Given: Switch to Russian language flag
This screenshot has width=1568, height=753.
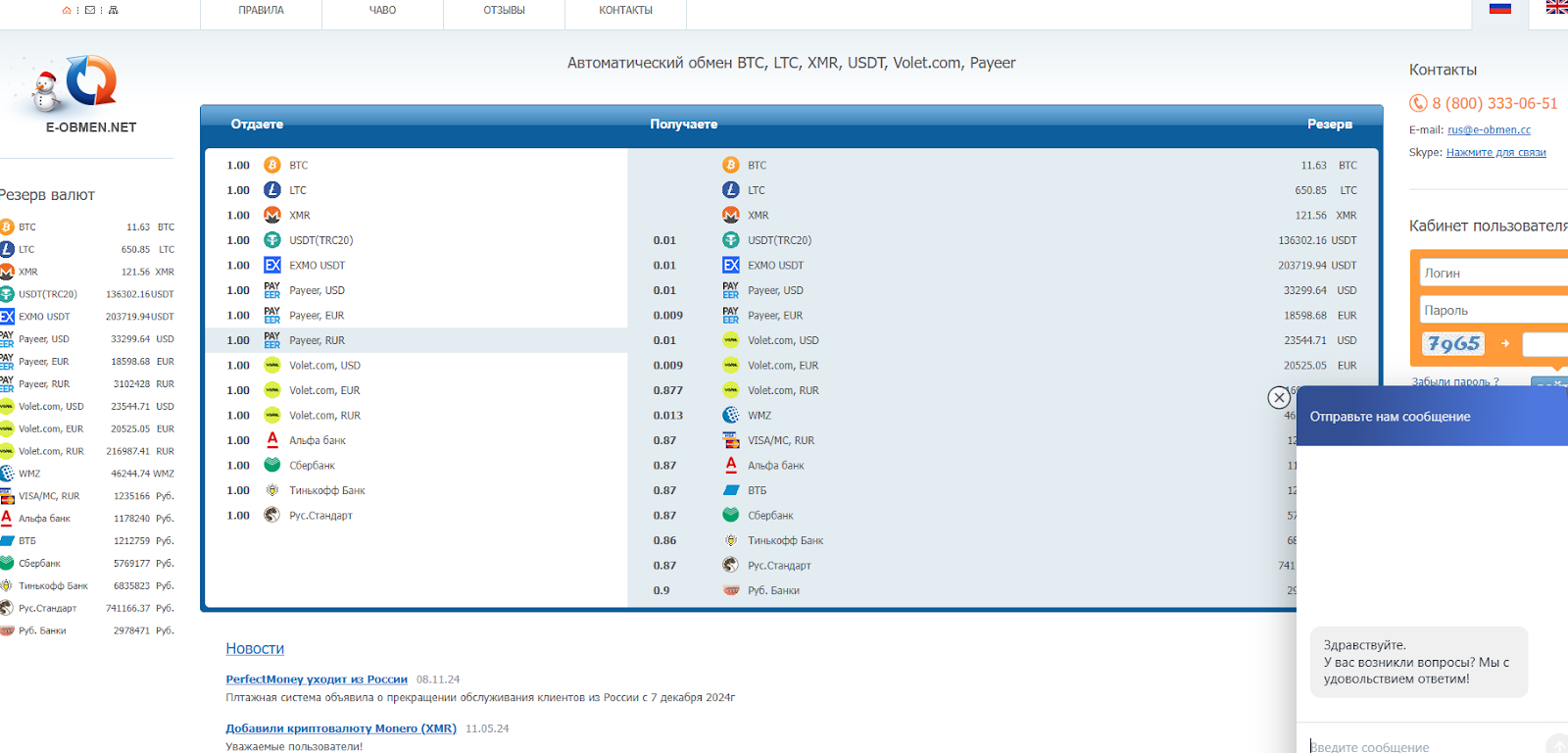Looking at the screenshot, I should click(x=1499, y=8).
